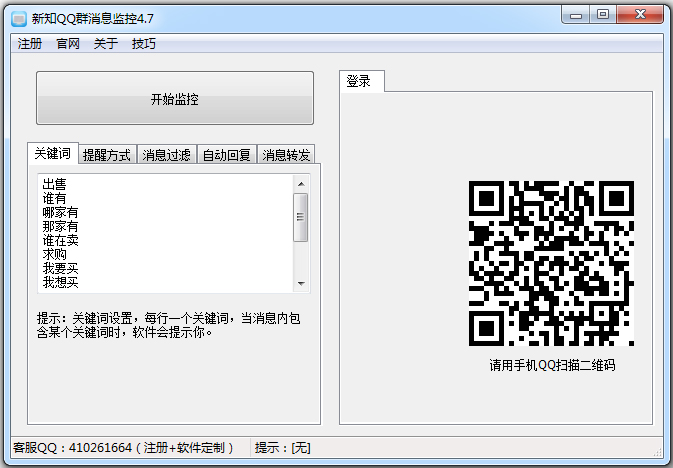Click the 哪家有 keyword line

[60, 213]
